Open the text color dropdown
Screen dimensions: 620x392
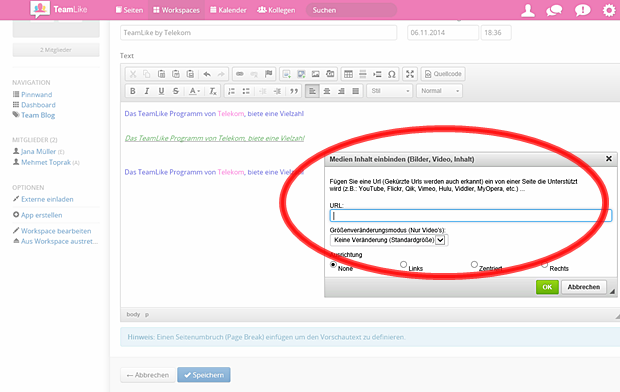pos(194,91)
